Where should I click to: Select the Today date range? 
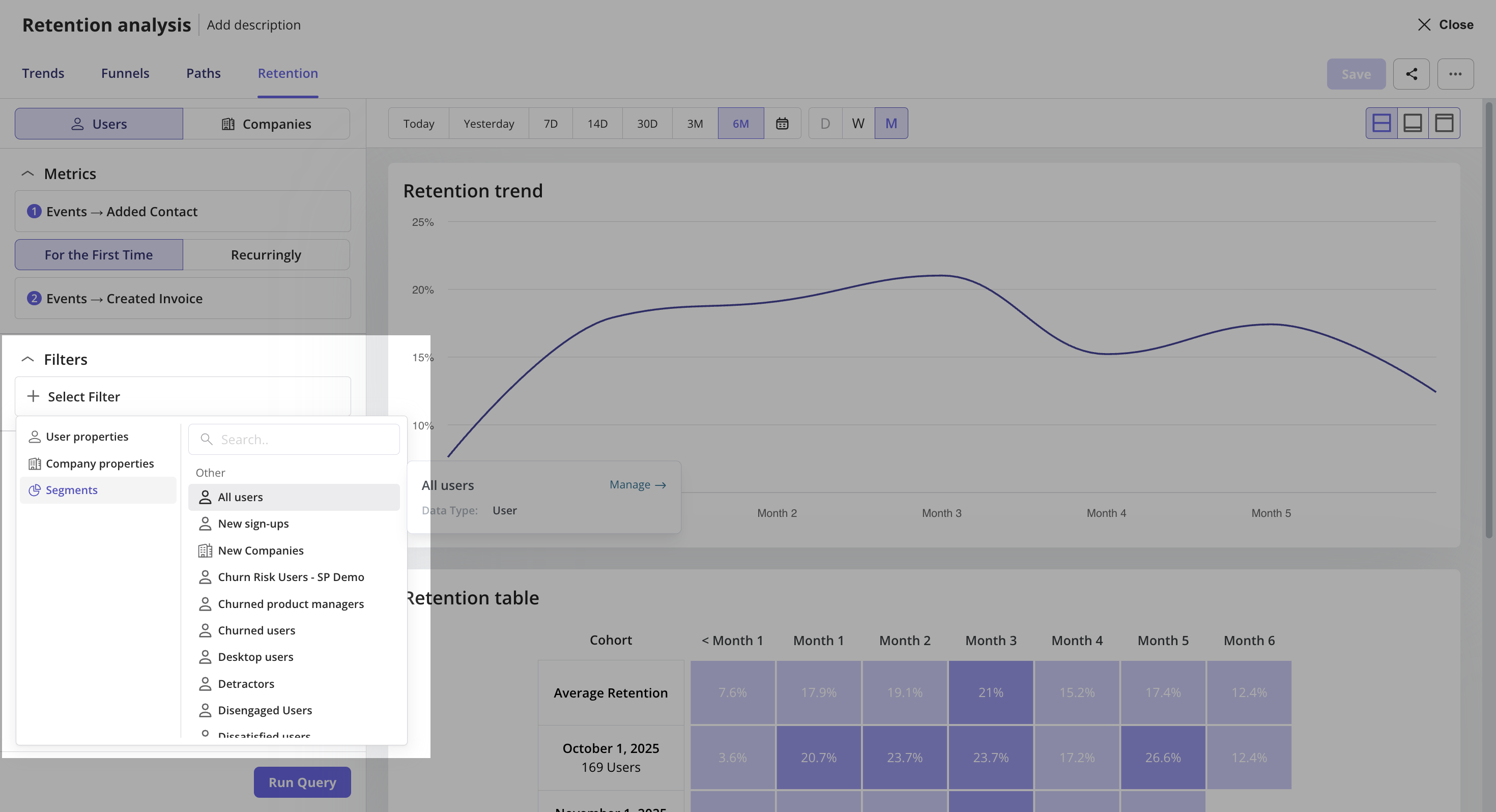[419, 123]
